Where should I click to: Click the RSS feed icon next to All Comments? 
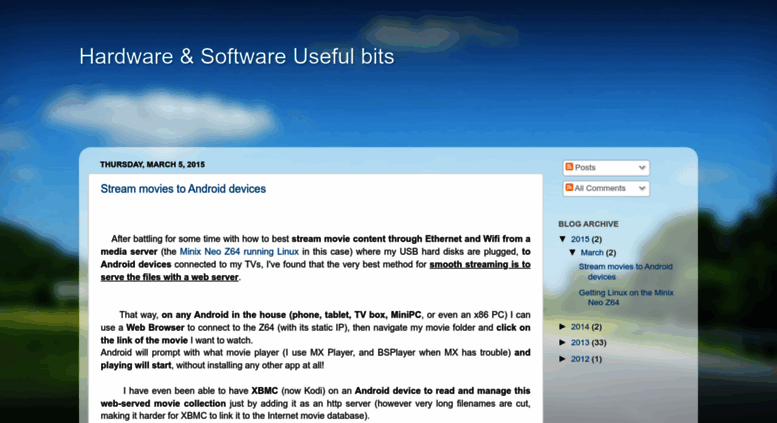point(569,188)
